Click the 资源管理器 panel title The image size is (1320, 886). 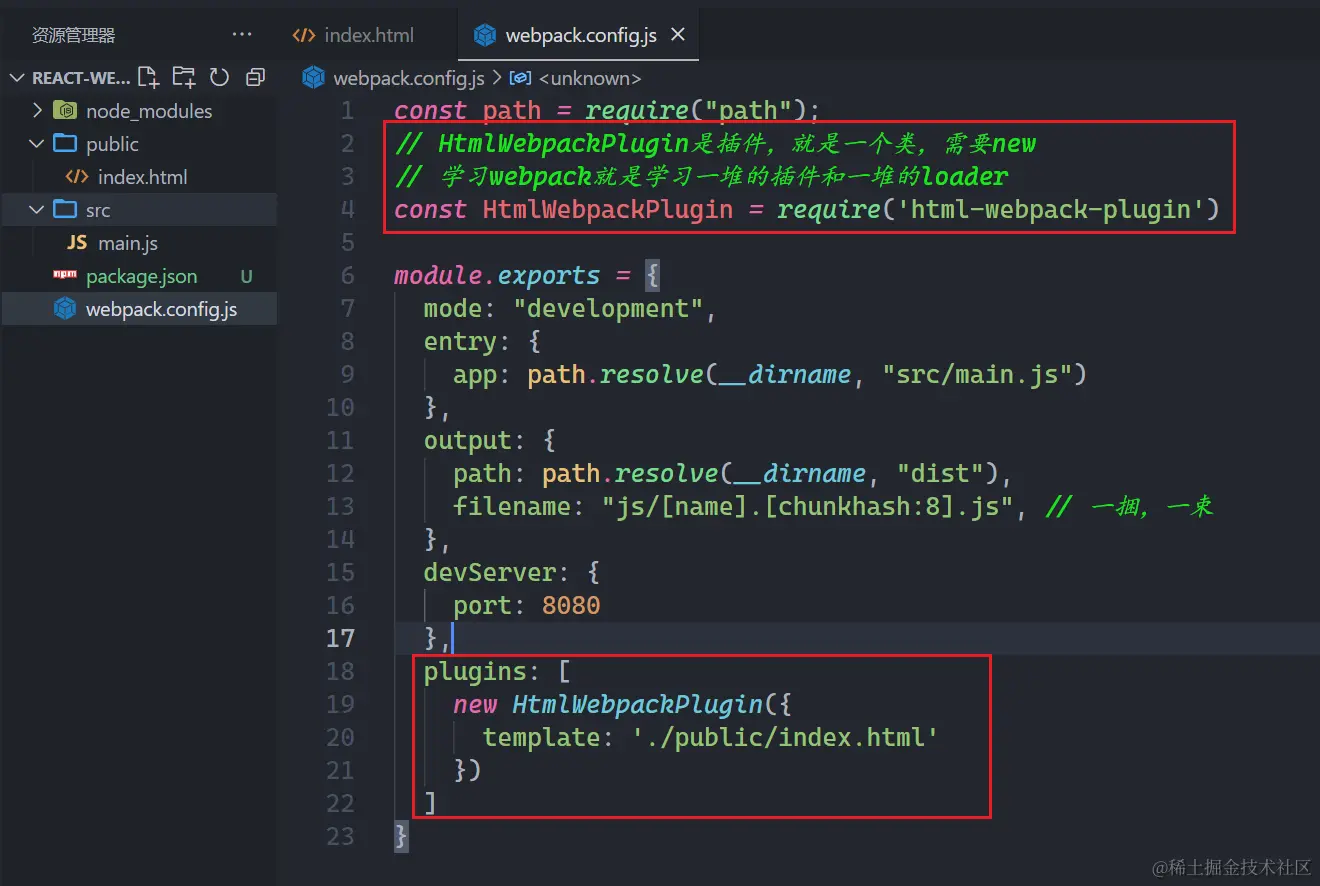click(74, 35)
